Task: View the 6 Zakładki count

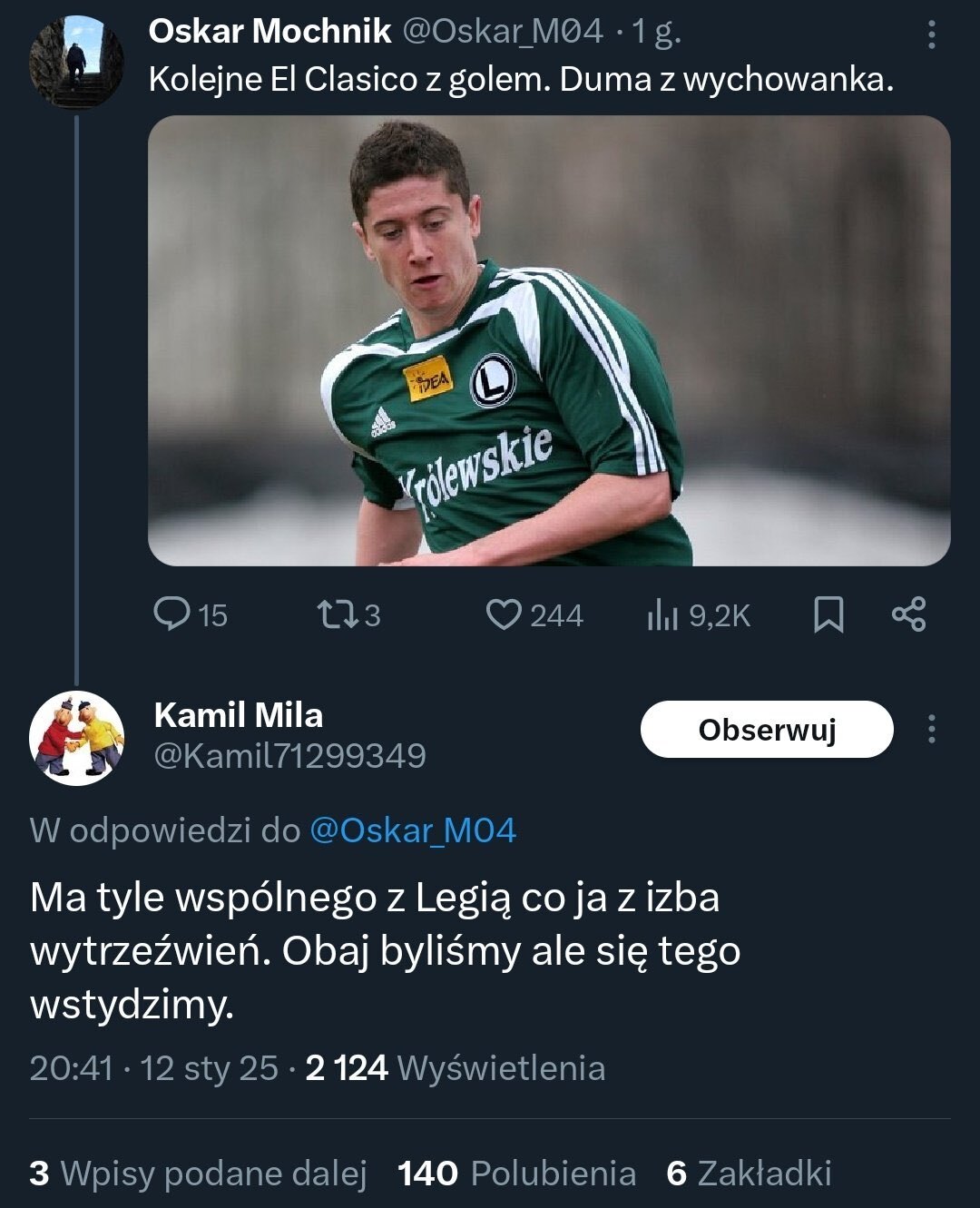Action: 749,1173
